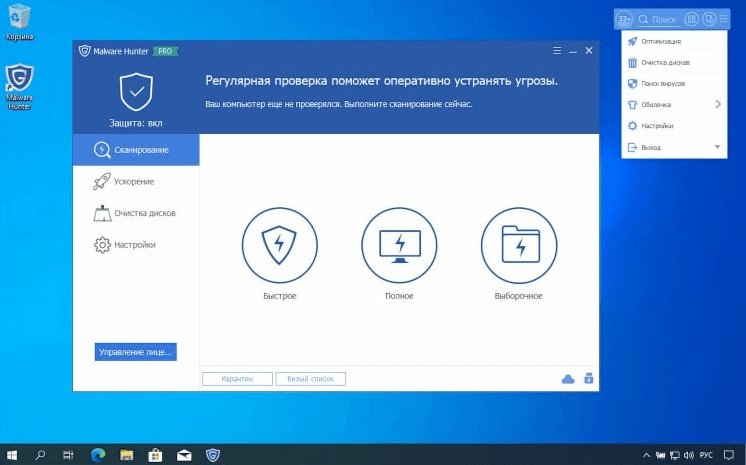The width and height of the screenshot is (746, 465).
Task: Select the Malware Hunter desktop shortcut
Action: (x=19, y=87)
